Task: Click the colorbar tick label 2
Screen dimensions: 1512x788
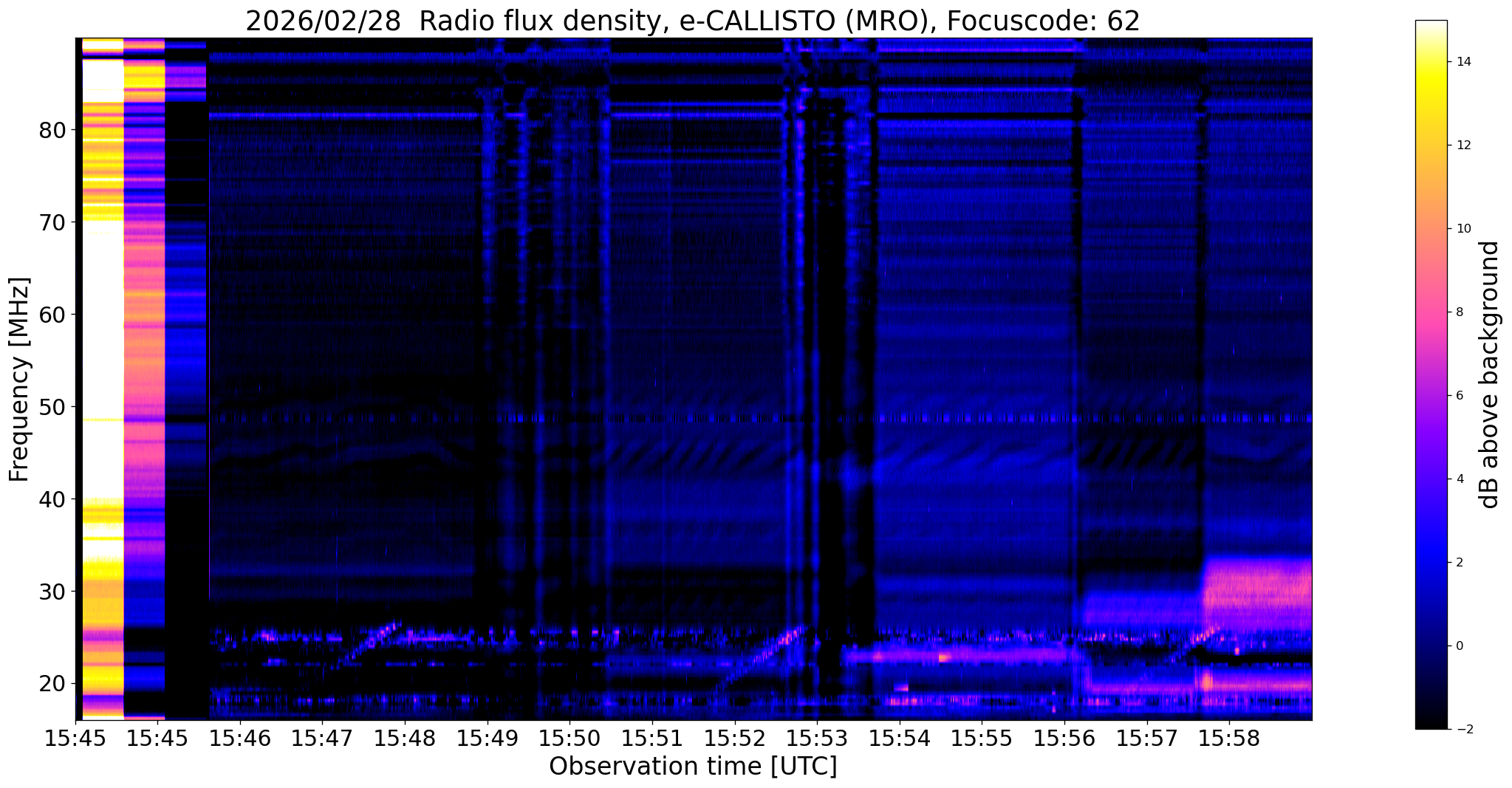Action: (1458, 563)
